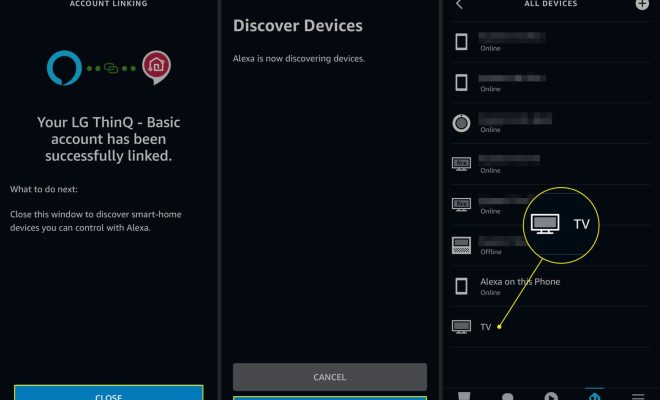
Task: Open the TV device in the All Devices list
Action: pyautogui.click(x=551, y=327)
